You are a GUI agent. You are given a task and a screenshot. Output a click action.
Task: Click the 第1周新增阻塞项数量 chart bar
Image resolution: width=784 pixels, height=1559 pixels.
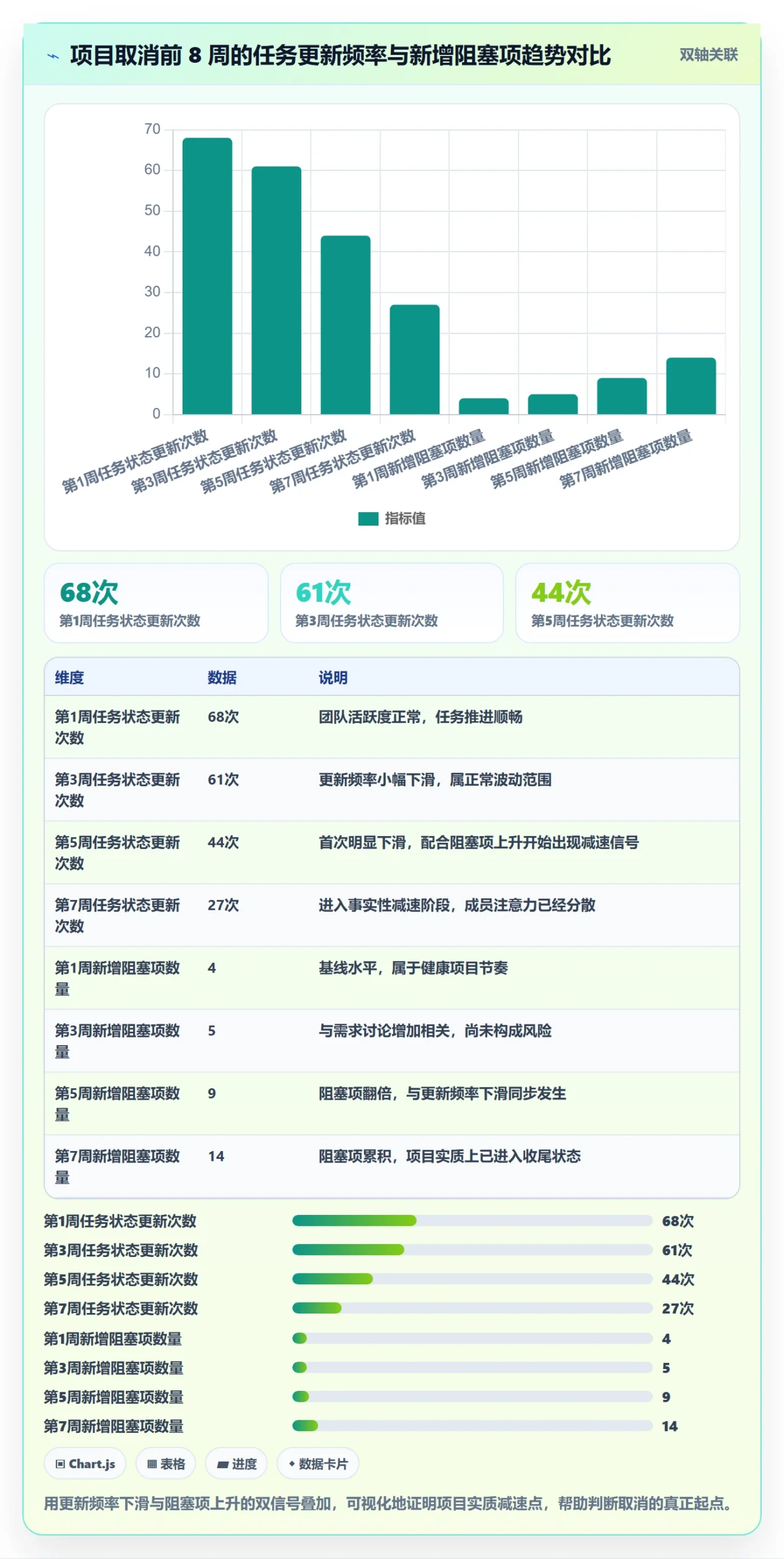(x=483, y=406)
